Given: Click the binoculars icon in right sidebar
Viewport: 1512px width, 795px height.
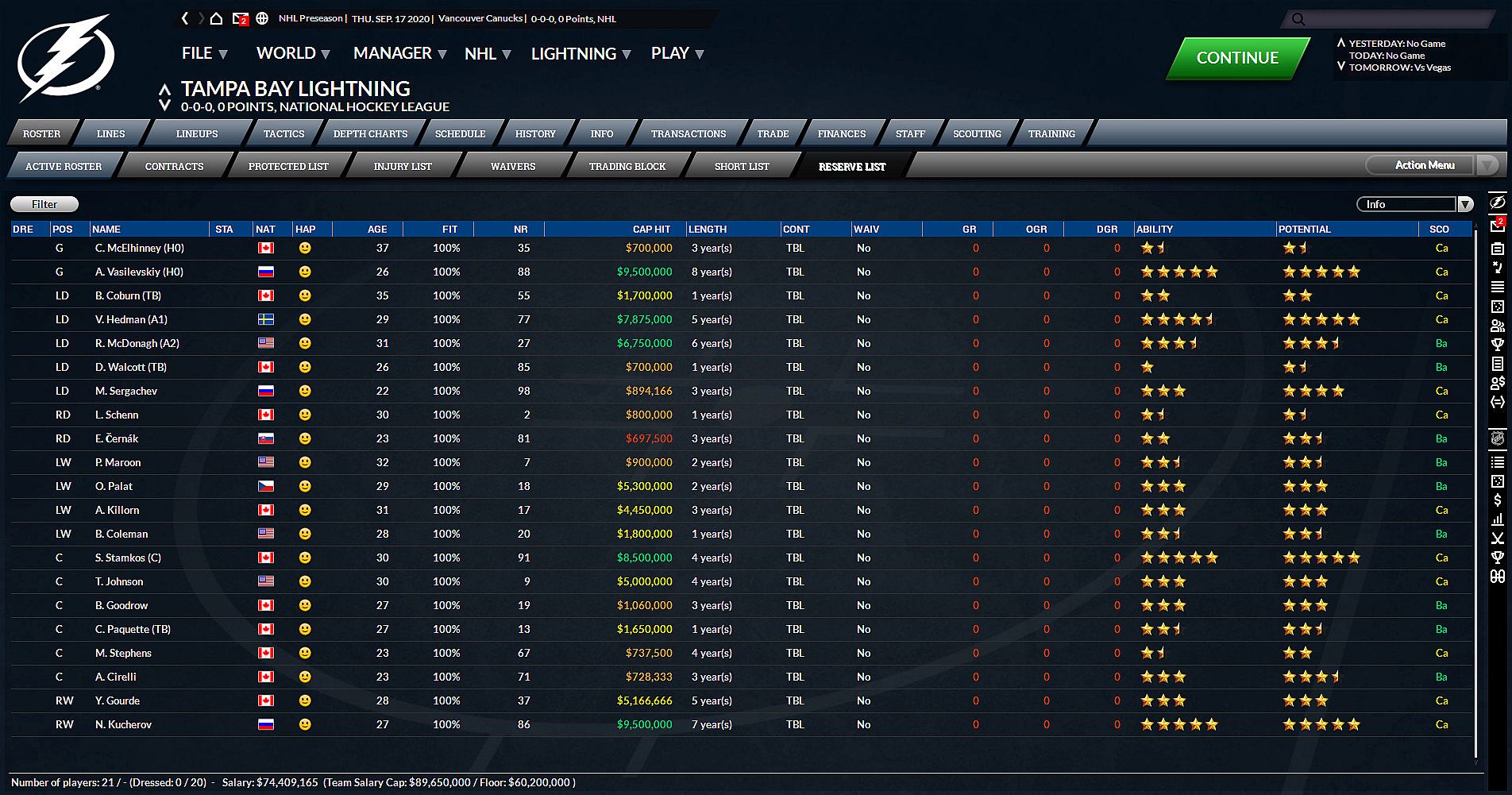Looking at the screenshot, I should (1497, 577).
